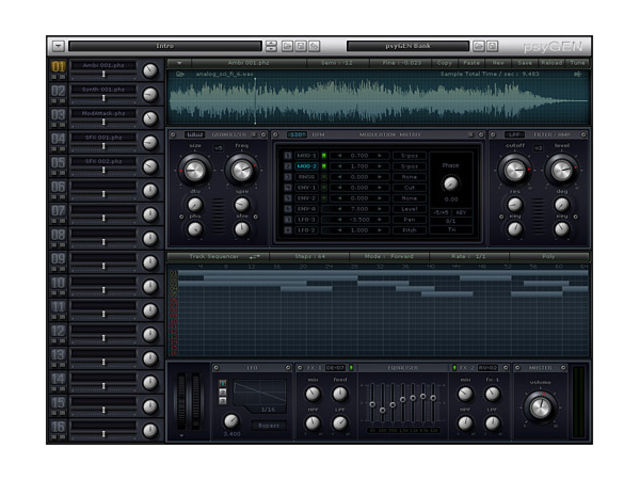Open the MOD-1 destination dropdown
This screenshot has width=640, height=480.
[x=409, y=156]
